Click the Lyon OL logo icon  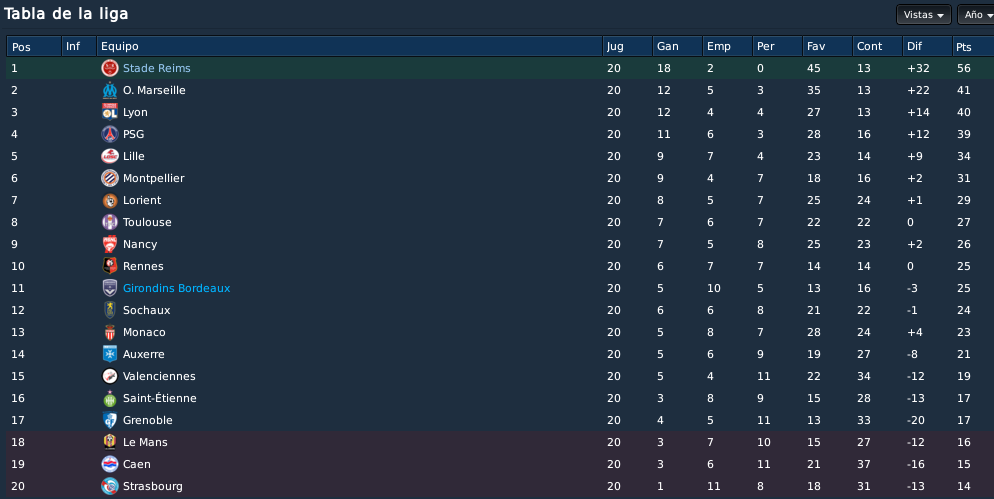[x=110, y=112]
